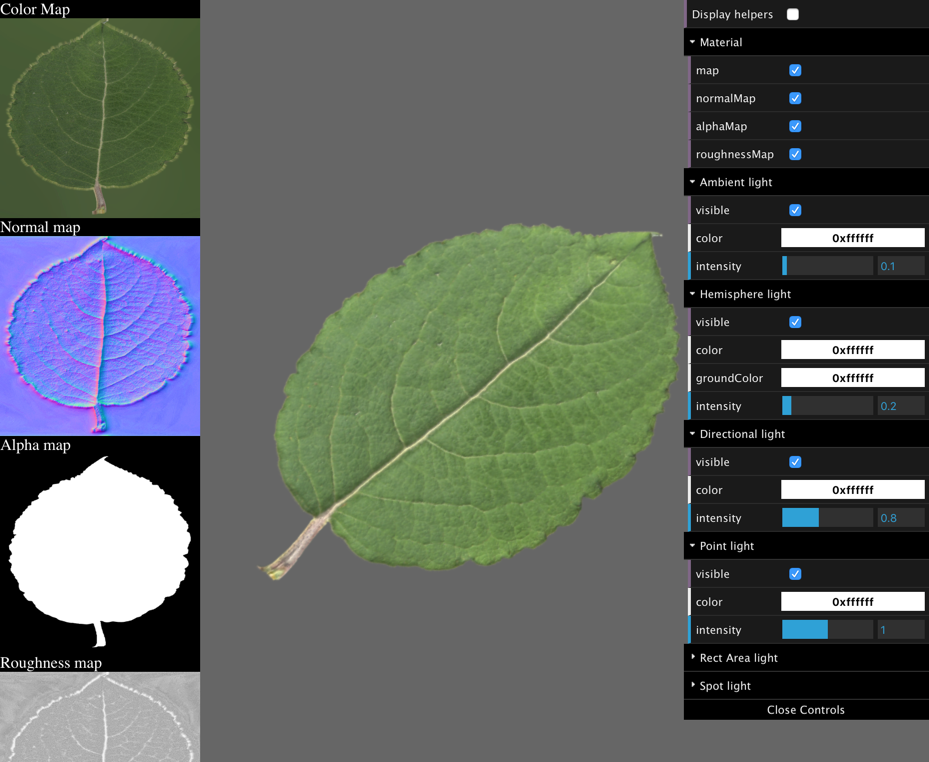Expand the Spot light folder
Screen dimensions: 929x762
tap(806, 686)
